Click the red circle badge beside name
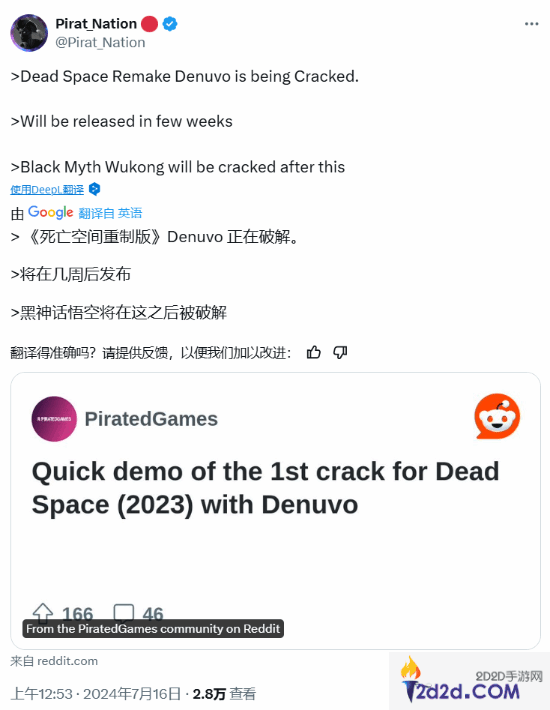Screen dimensions: 550x710 (149, 24)
